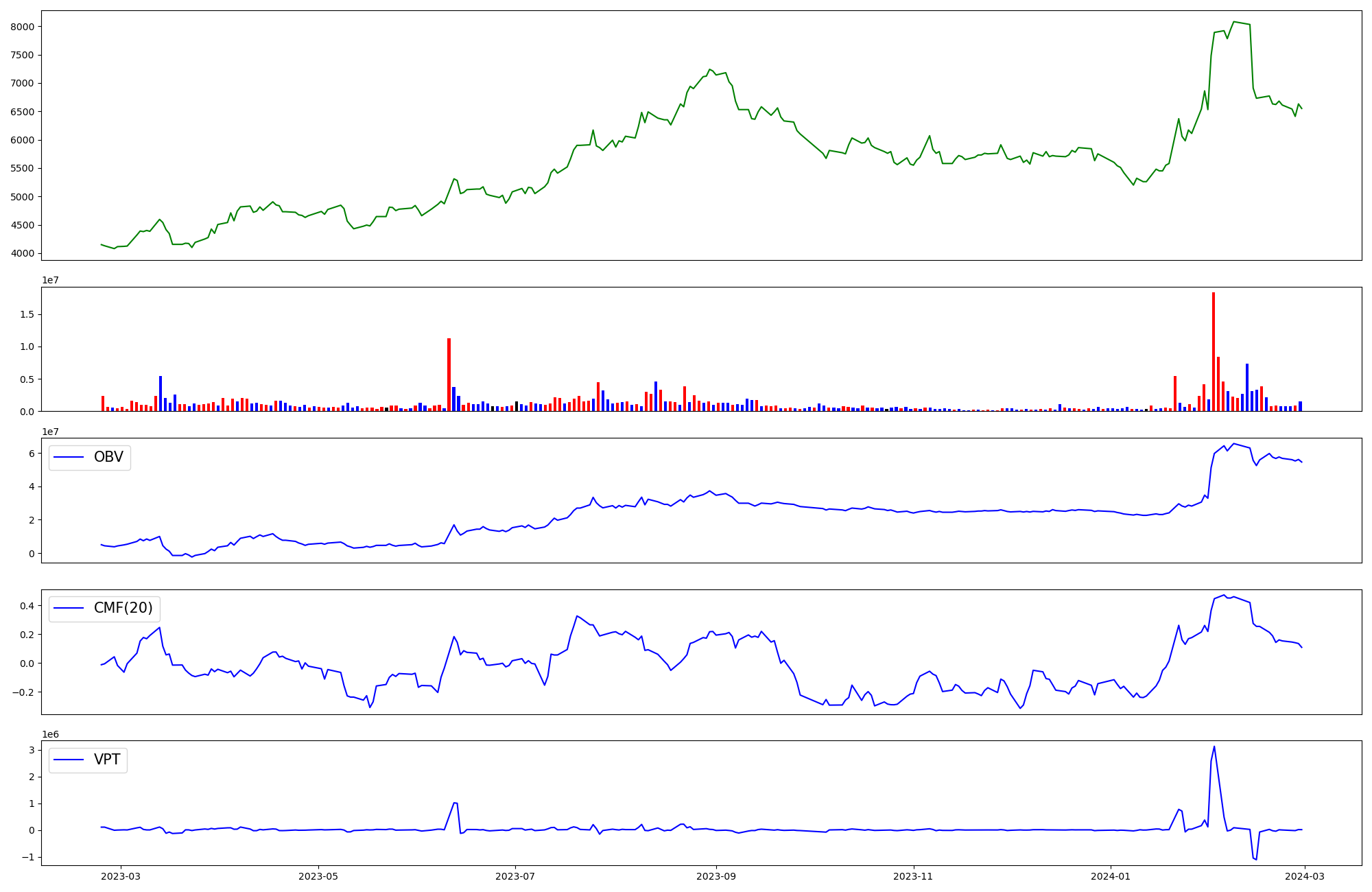Screen dimensions: 1372x892
Task: Click the OBV legend label
Action: (x=108, y=457)
